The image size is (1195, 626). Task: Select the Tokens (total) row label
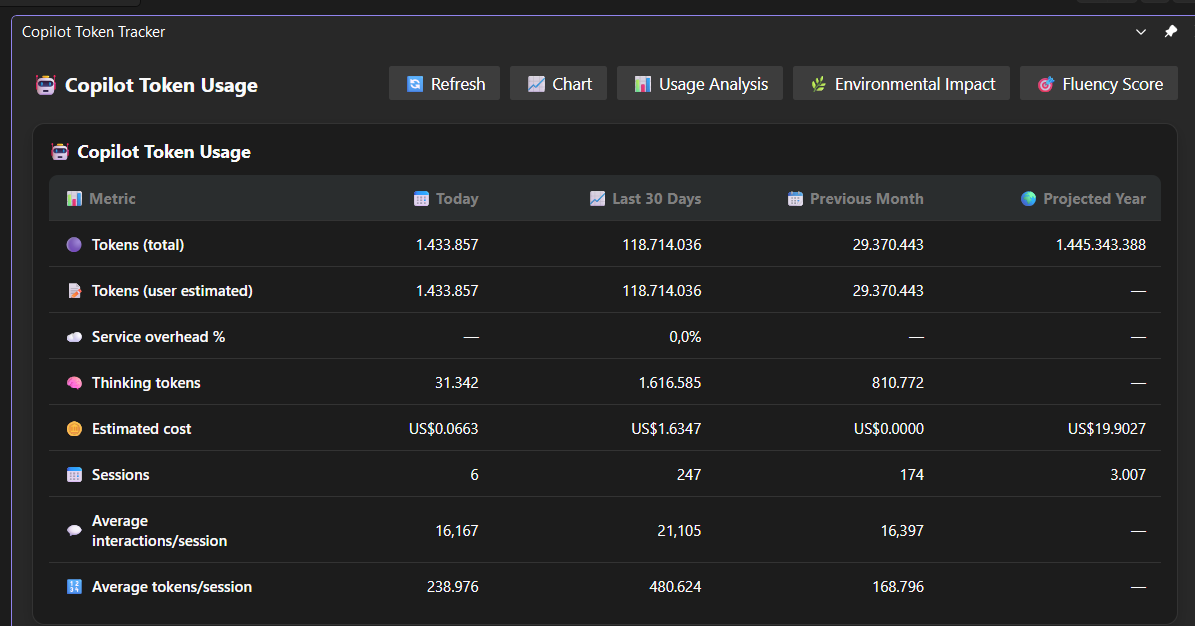(x=138, y=245)
